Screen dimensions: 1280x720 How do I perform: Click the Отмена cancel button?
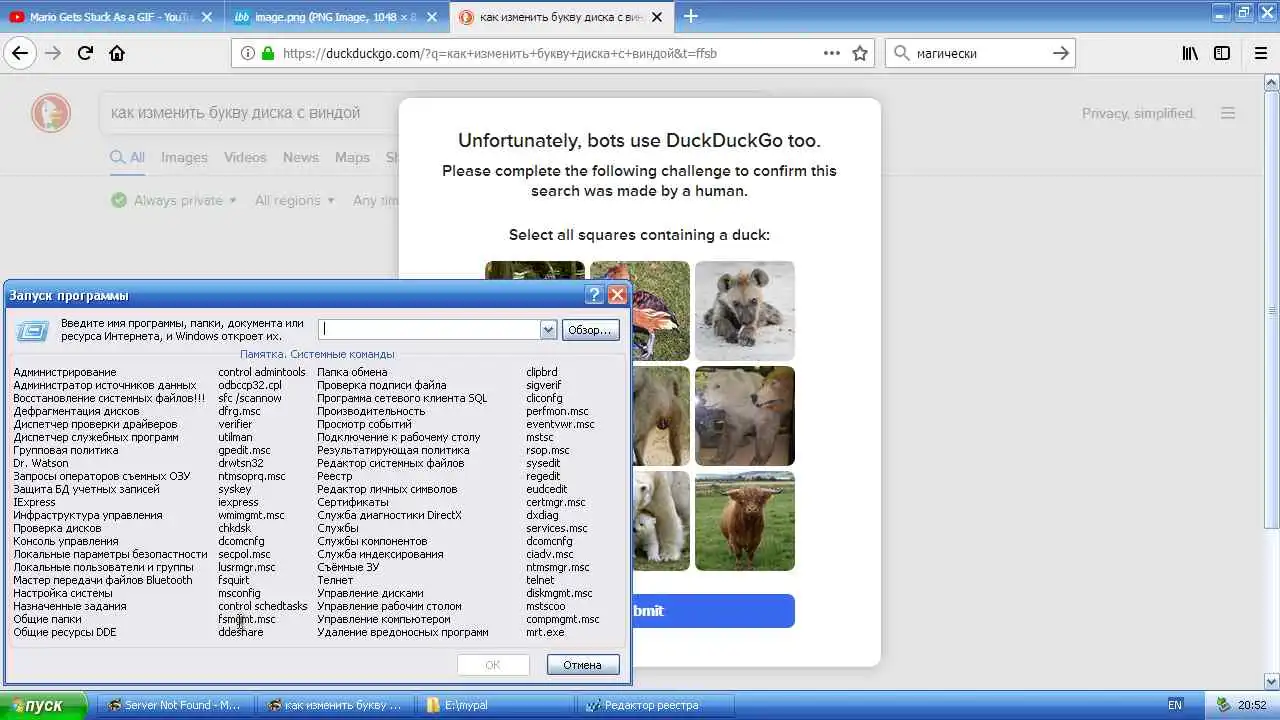[583, 665]
